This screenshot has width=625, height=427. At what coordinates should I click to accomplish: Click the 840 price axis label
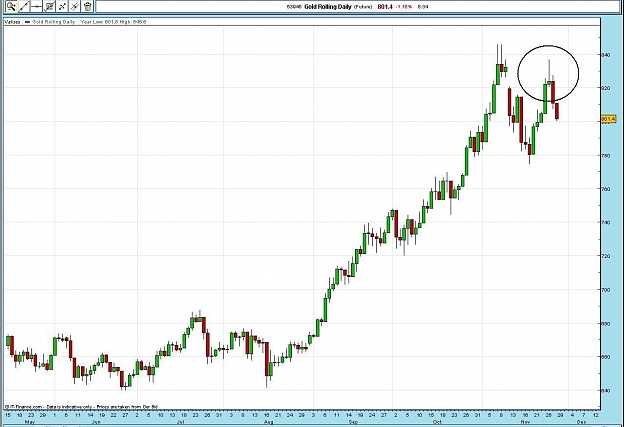click(605, 55)
